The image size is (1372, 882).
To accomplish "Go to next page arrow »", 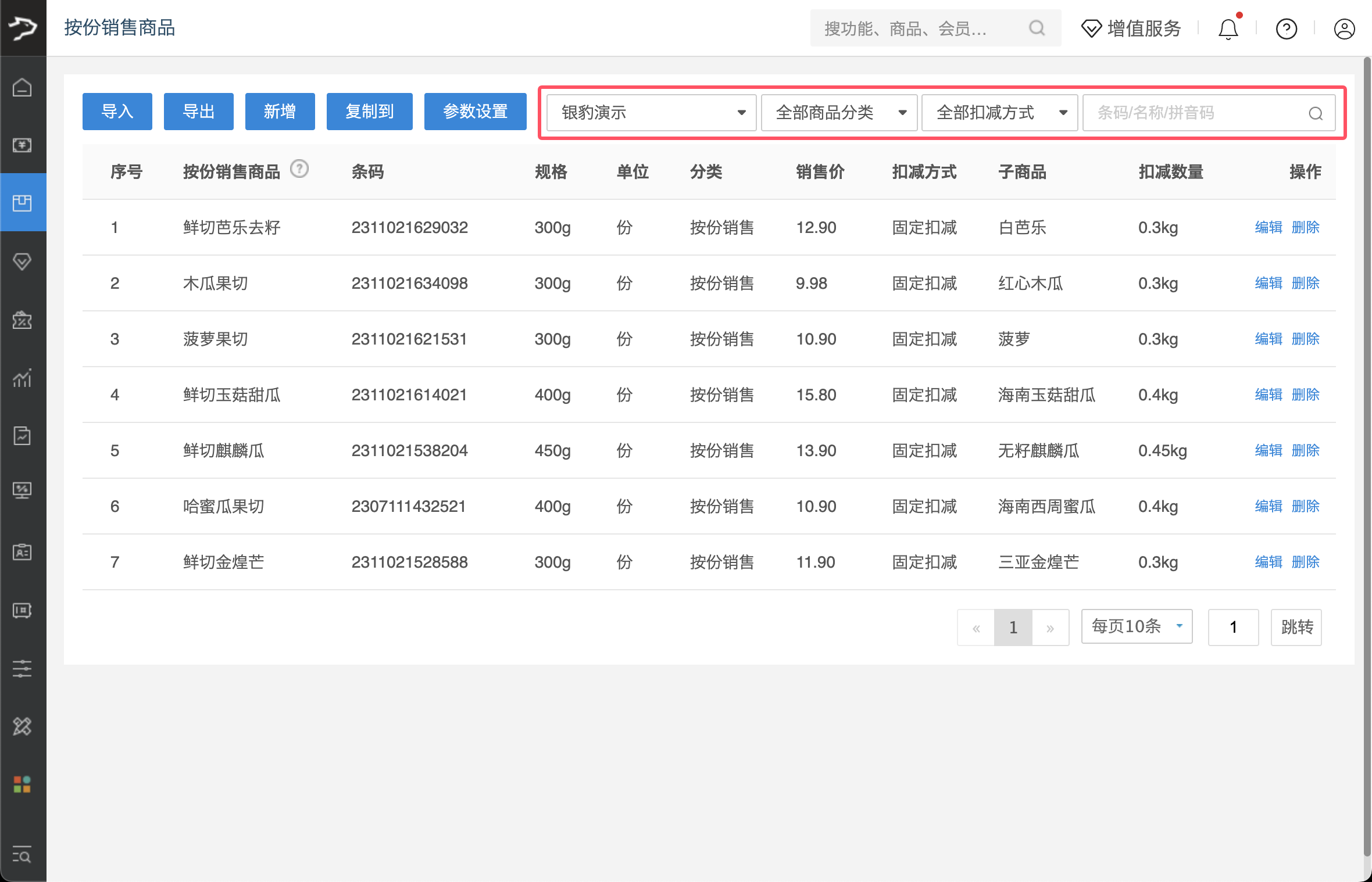I will coord(1050,628).
